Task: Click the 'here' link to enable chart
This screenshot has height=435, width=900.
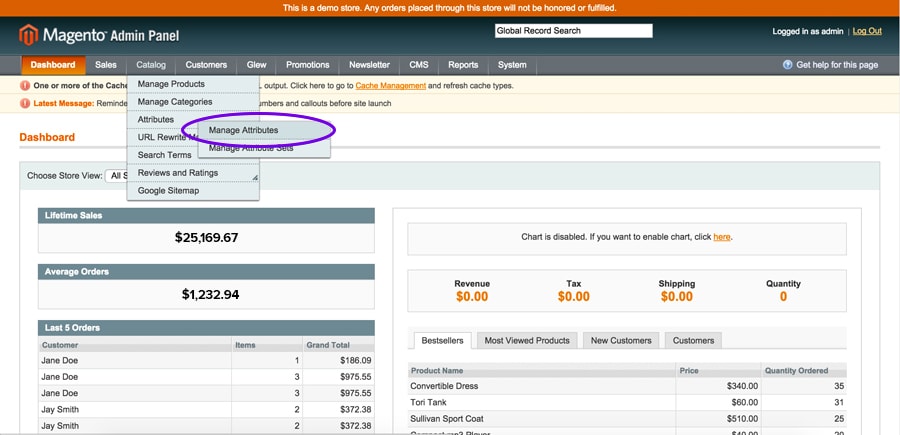Action: coord(721,236)
